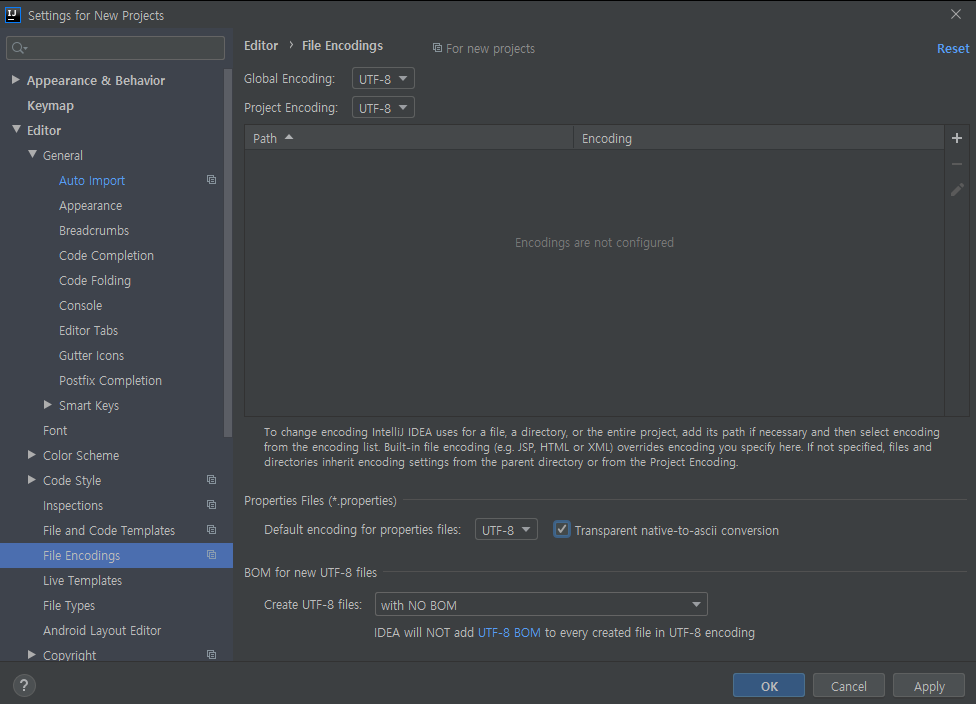Expand the Copyright node

coord(32,655)
